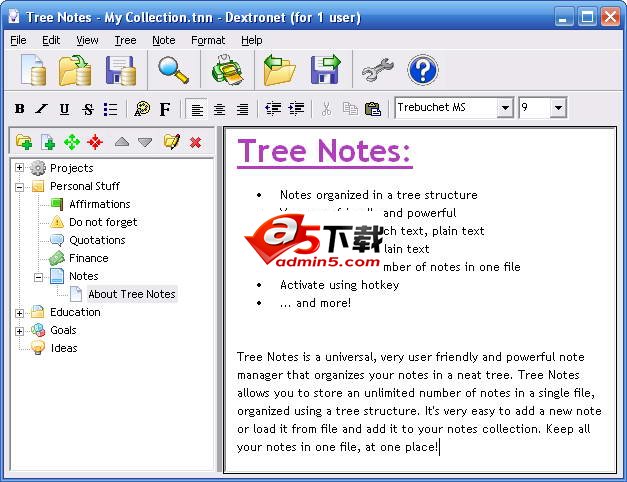The image size is (627, 482).
Task: Select the Projects tree item
Action: point(72,168)
